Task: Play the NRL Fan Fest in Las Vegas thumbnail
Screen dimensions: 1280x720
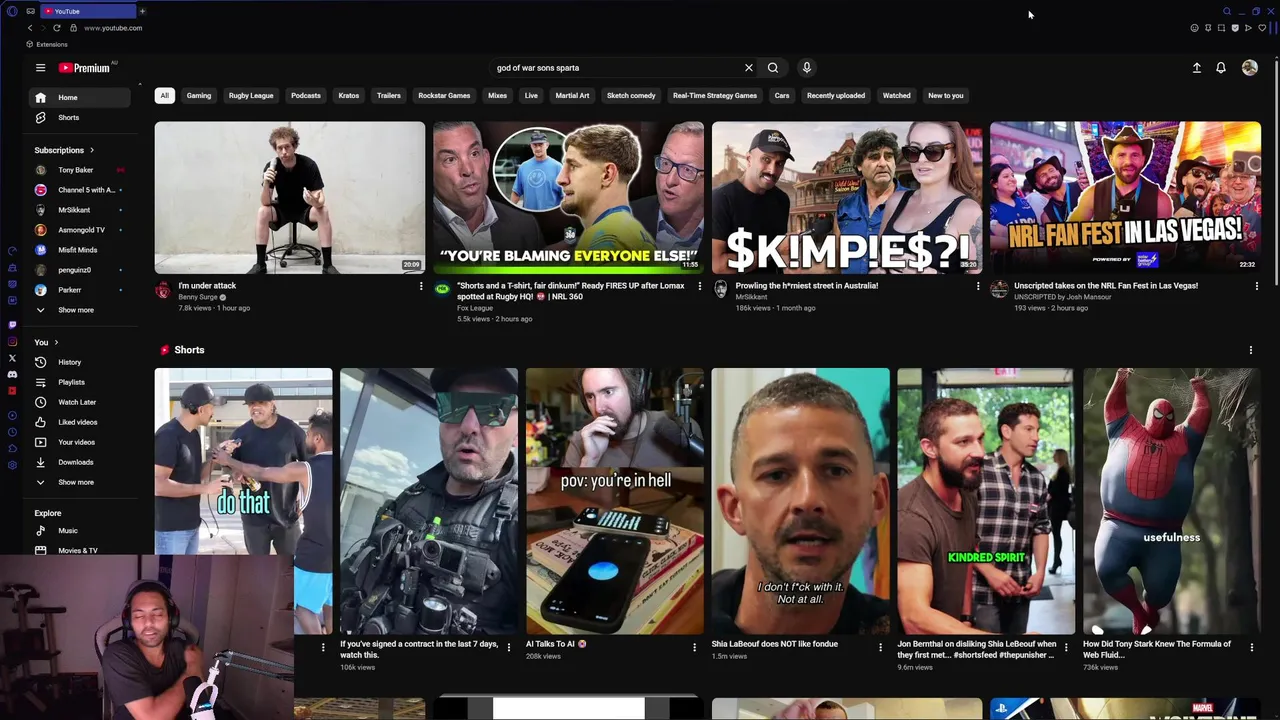Action: coord(1125,197)
